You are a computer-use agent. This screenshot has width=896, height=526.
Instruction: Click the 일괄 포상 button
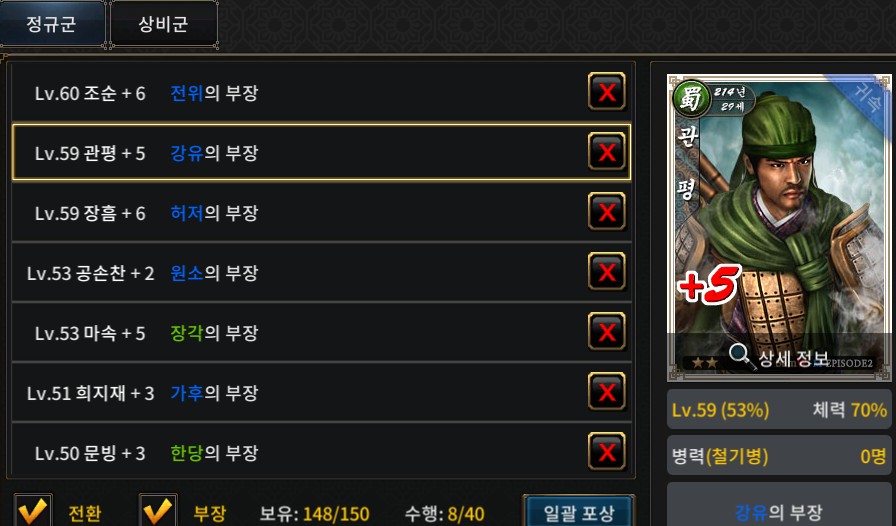578,512
